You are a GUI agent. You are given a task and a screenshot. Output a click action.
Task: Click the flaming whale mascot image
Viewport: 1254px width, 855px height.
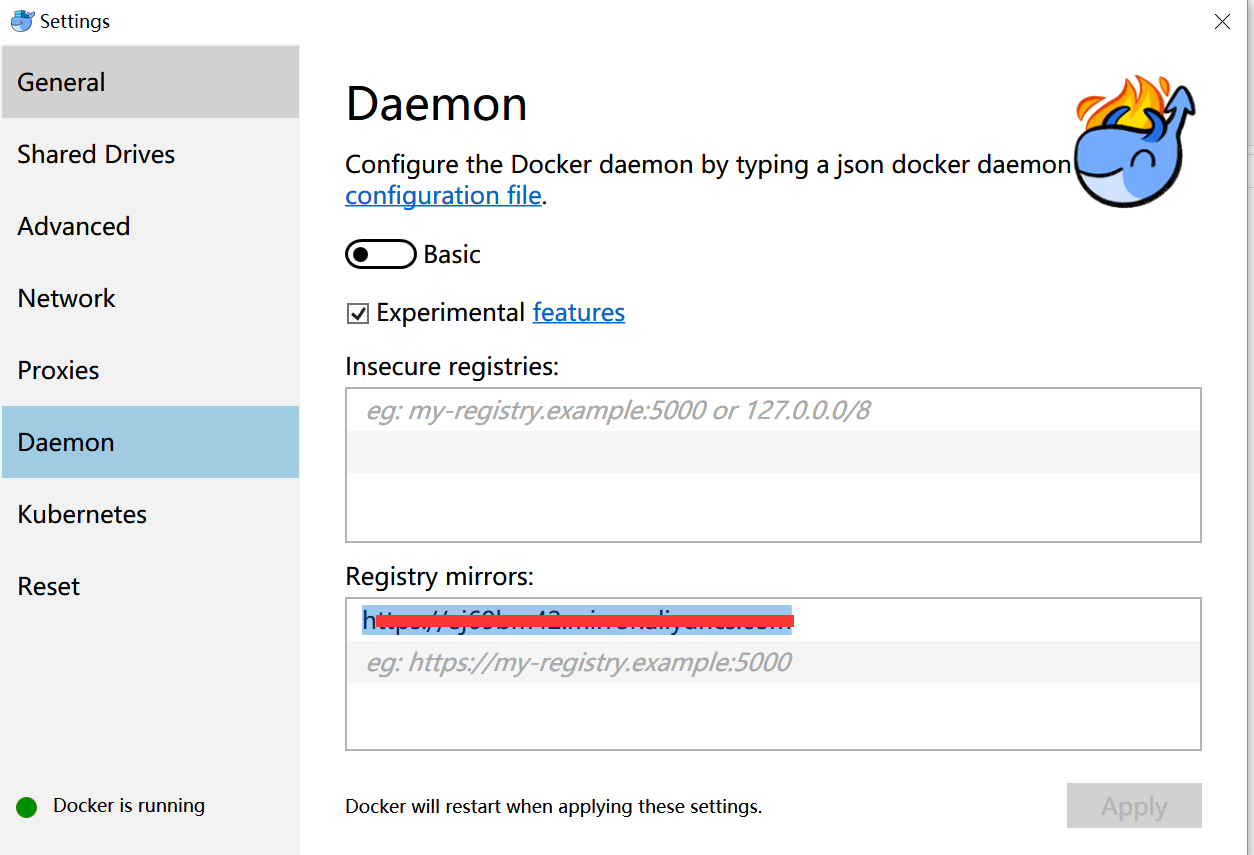[1134, 142]
